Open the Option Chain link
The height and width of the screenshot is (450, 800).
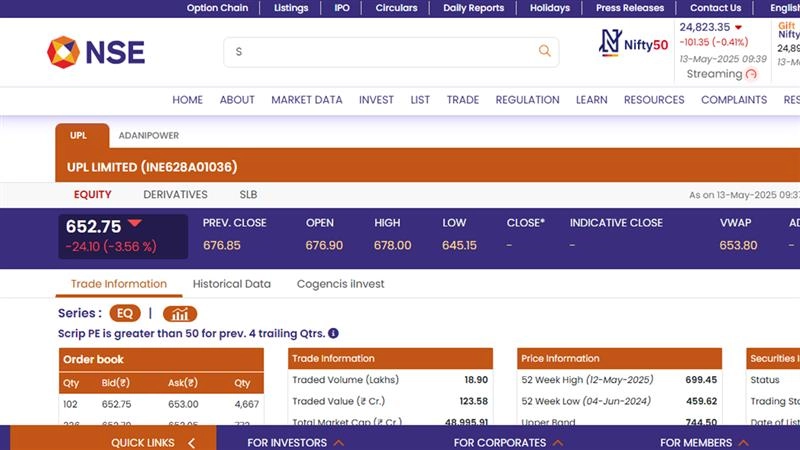tap(217, 8)
